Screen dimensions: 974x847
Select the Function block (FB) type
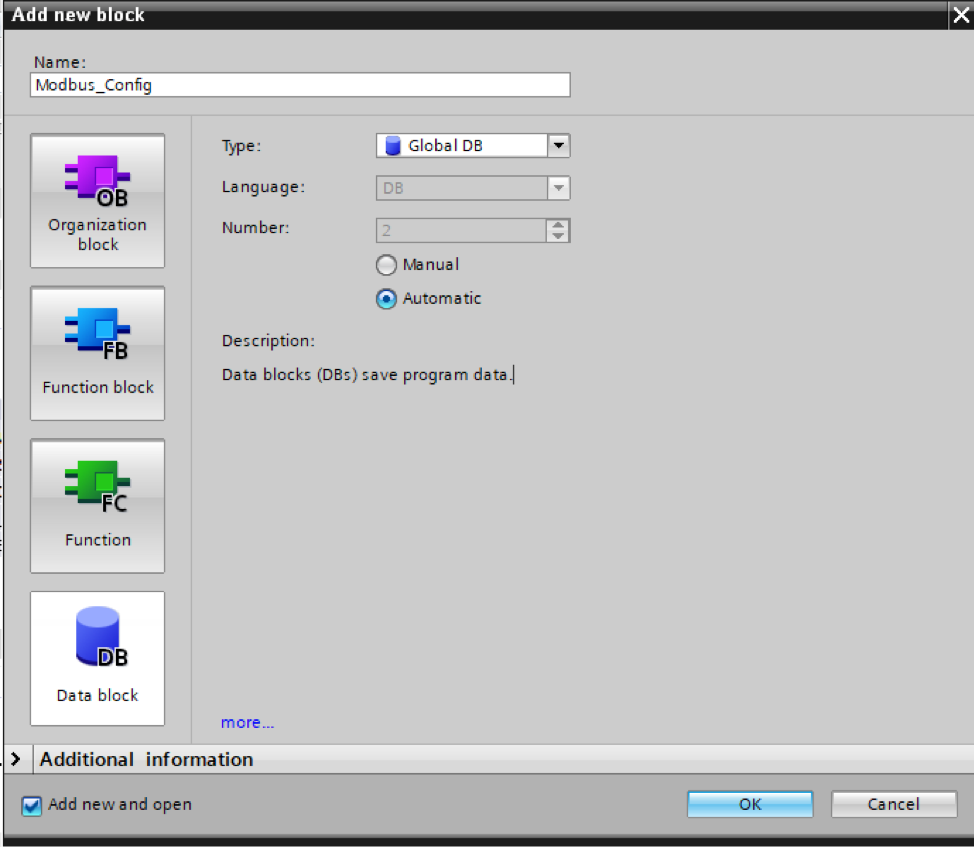point(98,353)
